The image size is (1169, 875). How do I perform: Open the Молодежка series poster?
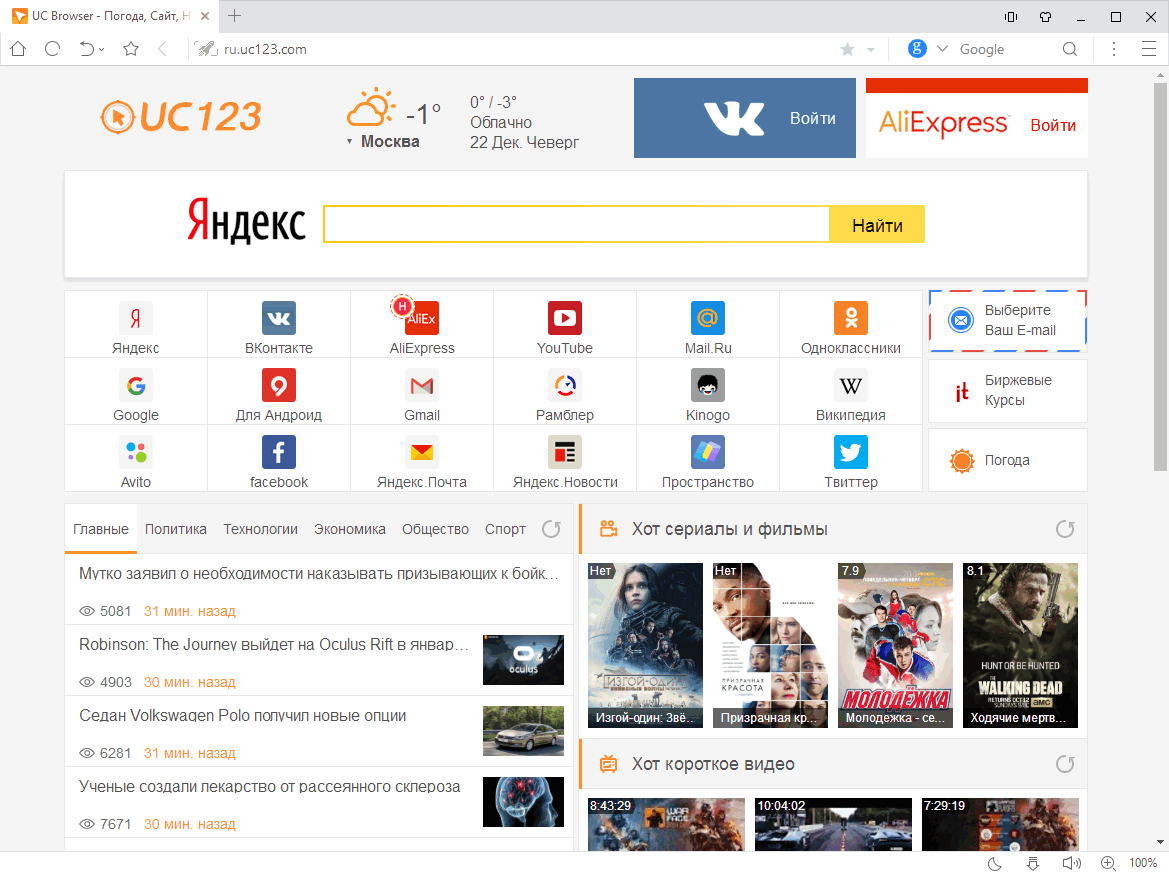coord(895,645)
